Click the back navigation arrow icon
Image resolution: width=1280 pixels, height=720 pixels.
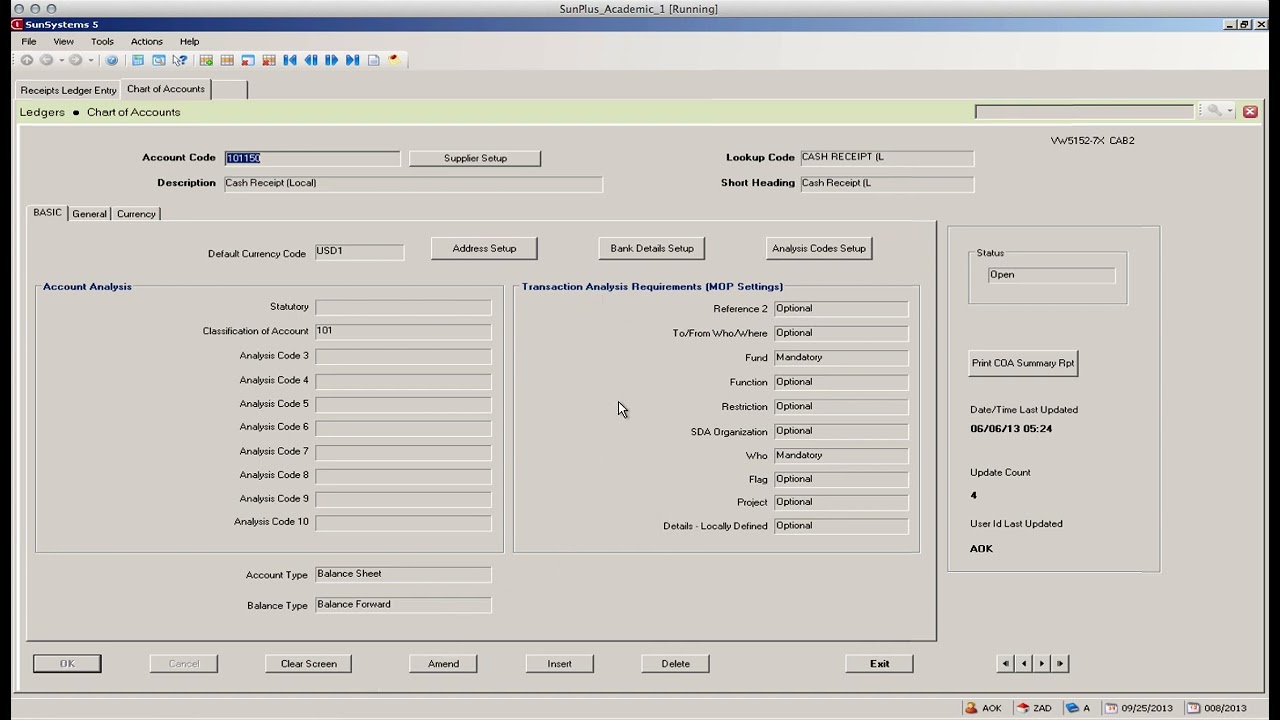[46, 60]
